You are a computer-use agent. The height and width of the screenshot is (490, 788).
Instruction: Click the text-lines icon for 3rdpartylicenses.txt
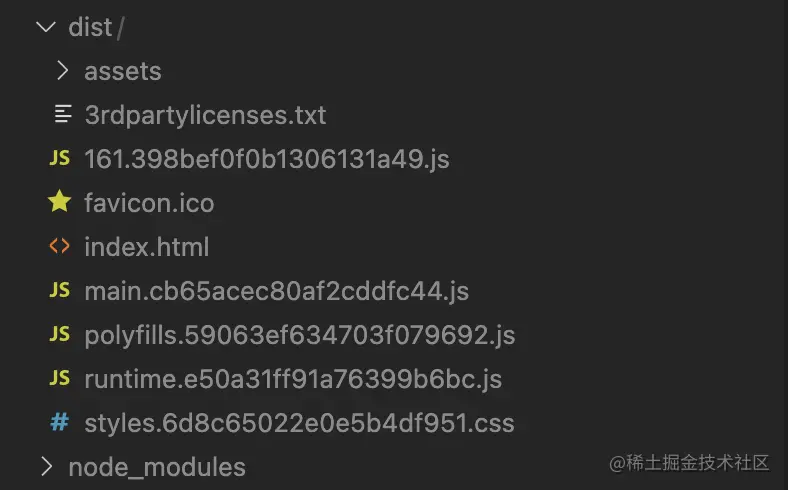pos(62,114)
